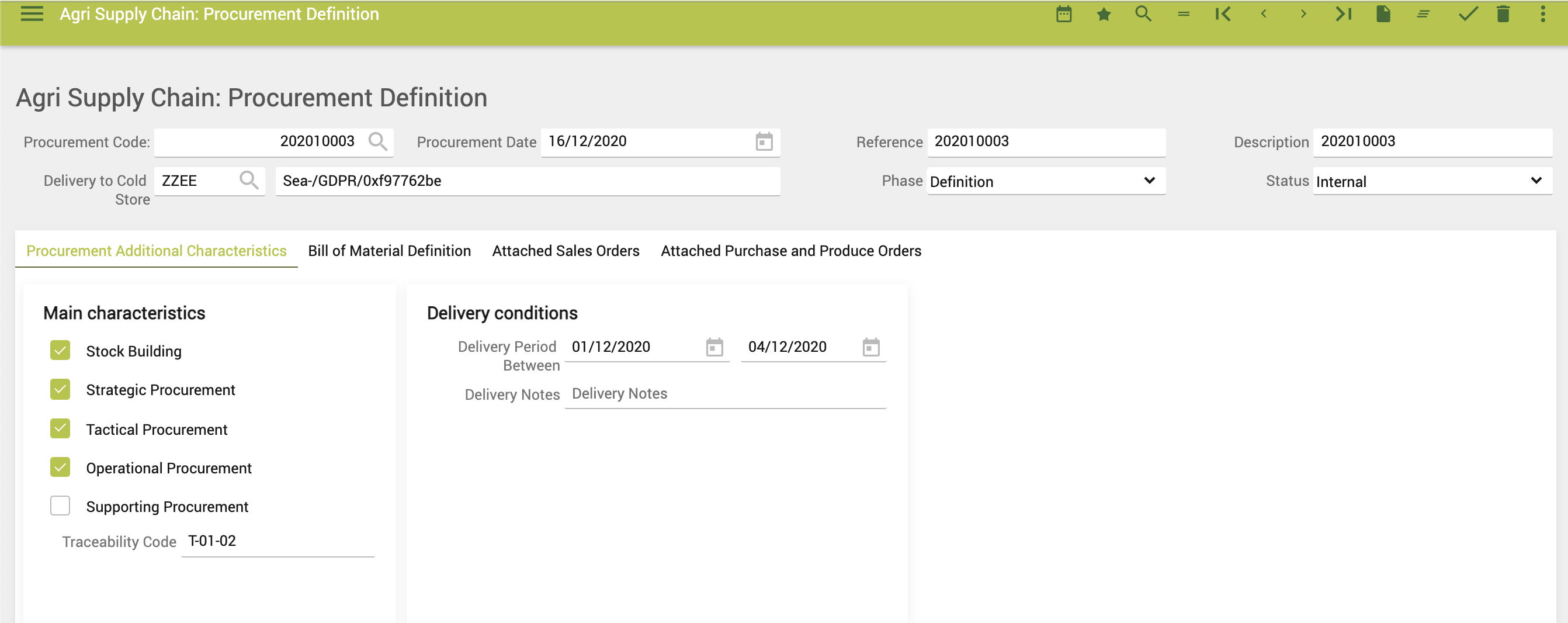Open search using toolbar magnifier icon

tap(1143, 14)
